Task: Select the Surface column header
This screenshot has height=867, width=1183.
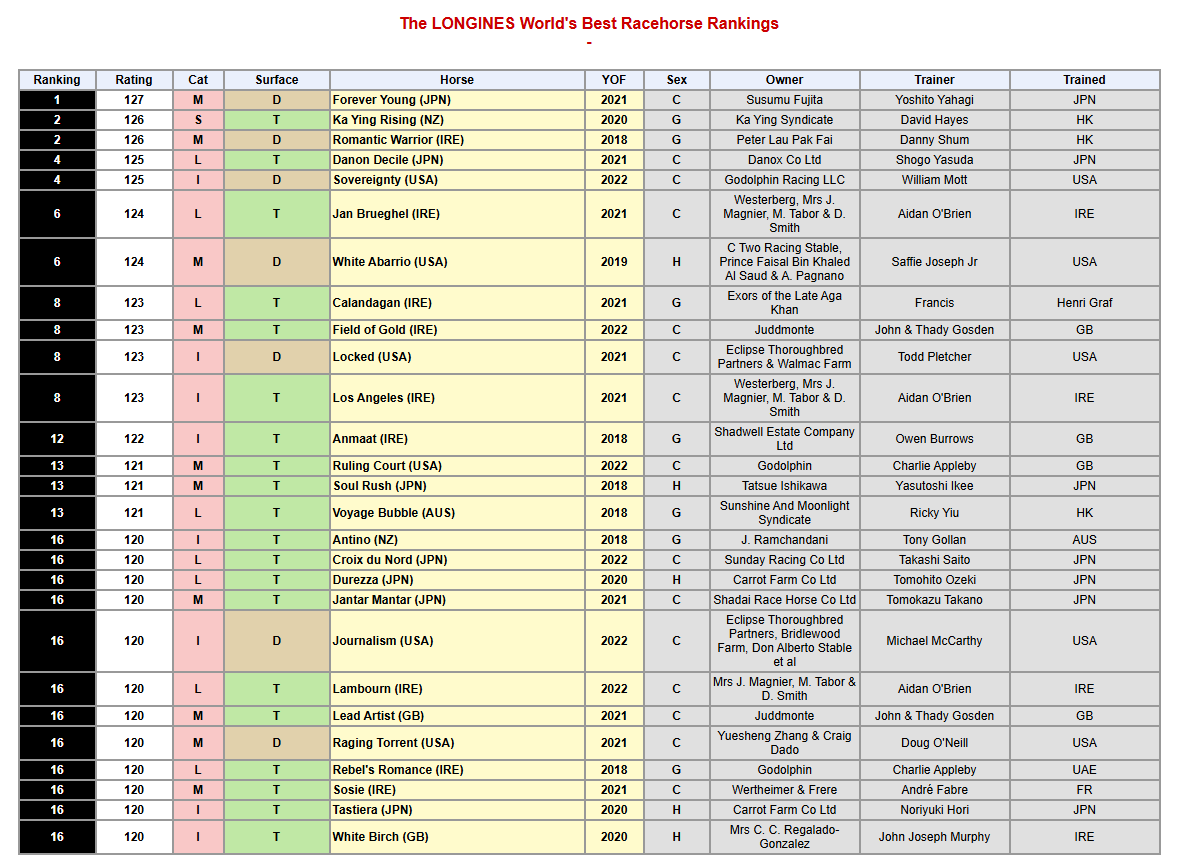Action: [277, 80]
